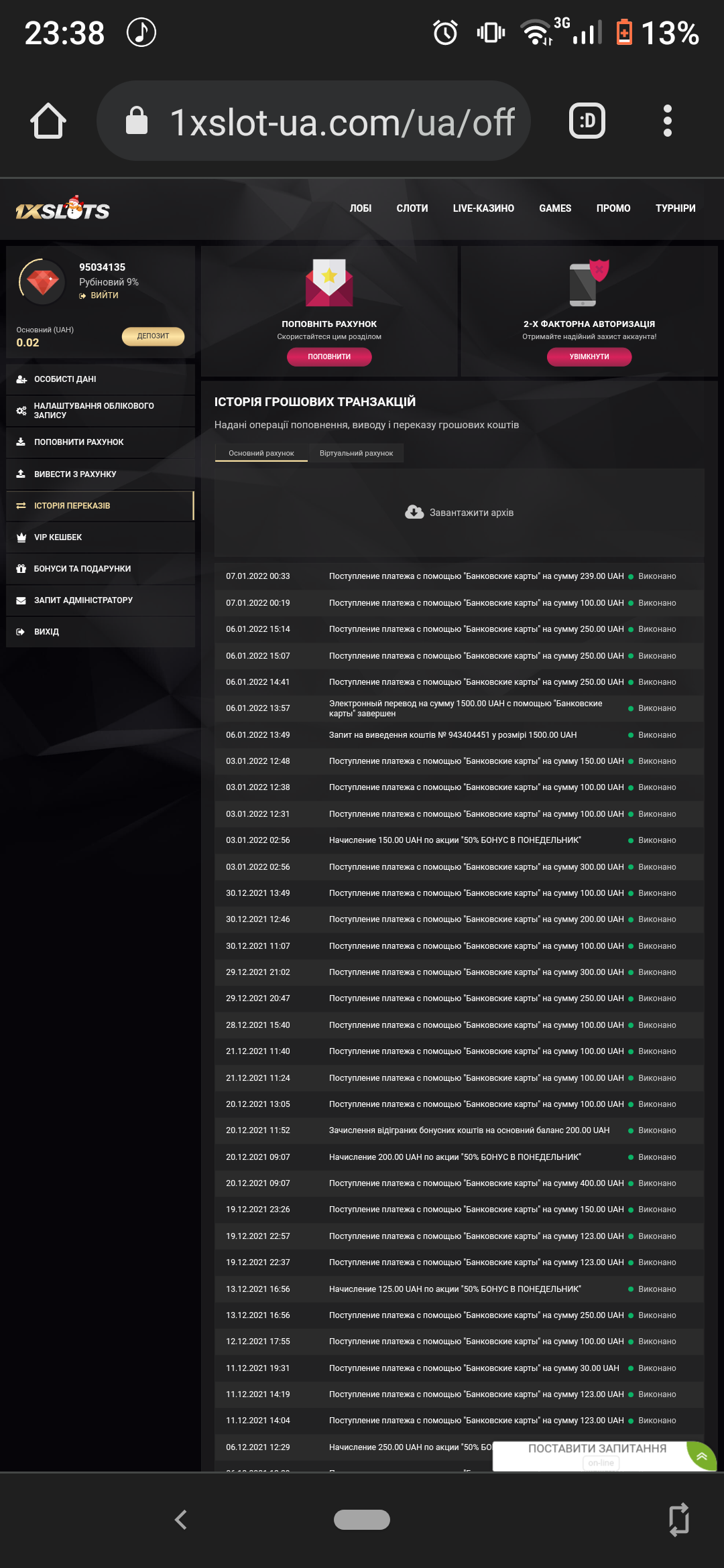
Task: Select the 06.01.2022 13:57 electronic transfer row
Action: (x=459, y=708)
